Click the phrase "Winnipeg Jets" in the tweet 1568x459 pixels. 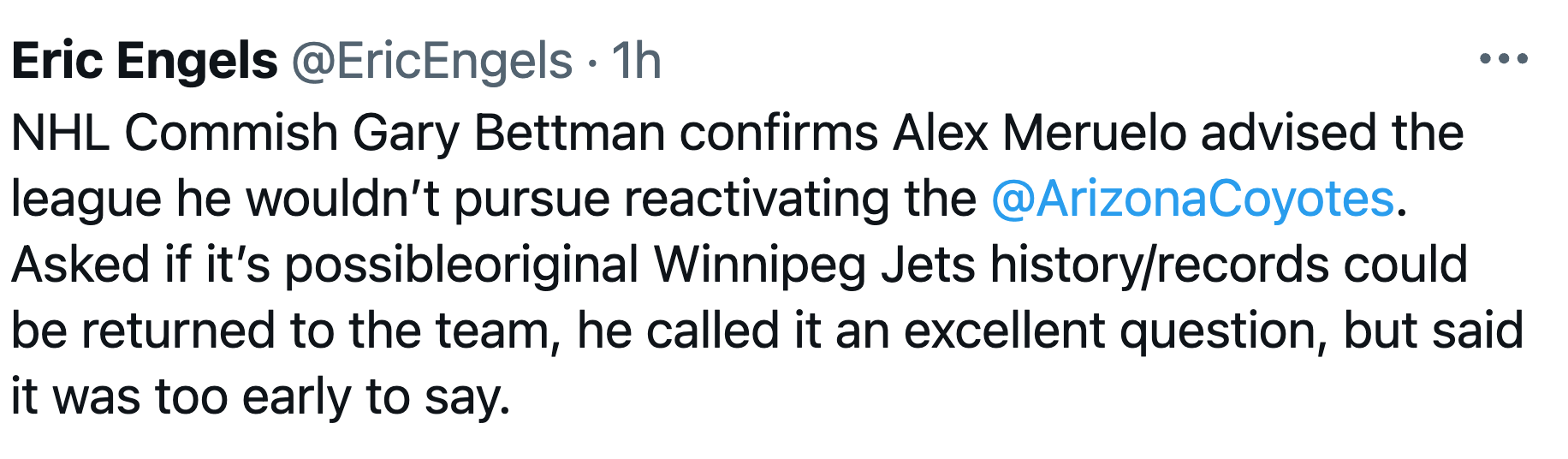[x=815, y=265]
